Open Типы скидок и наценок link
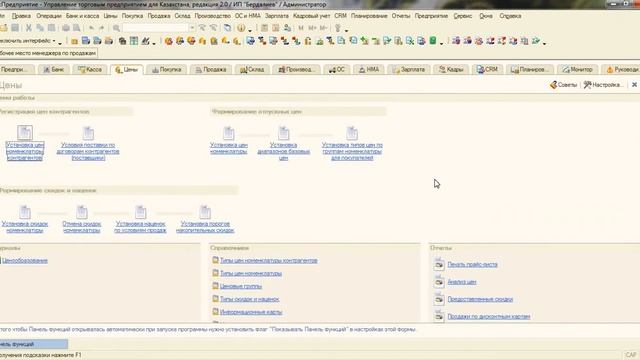640x360 pixels. (x=249, y=299)
